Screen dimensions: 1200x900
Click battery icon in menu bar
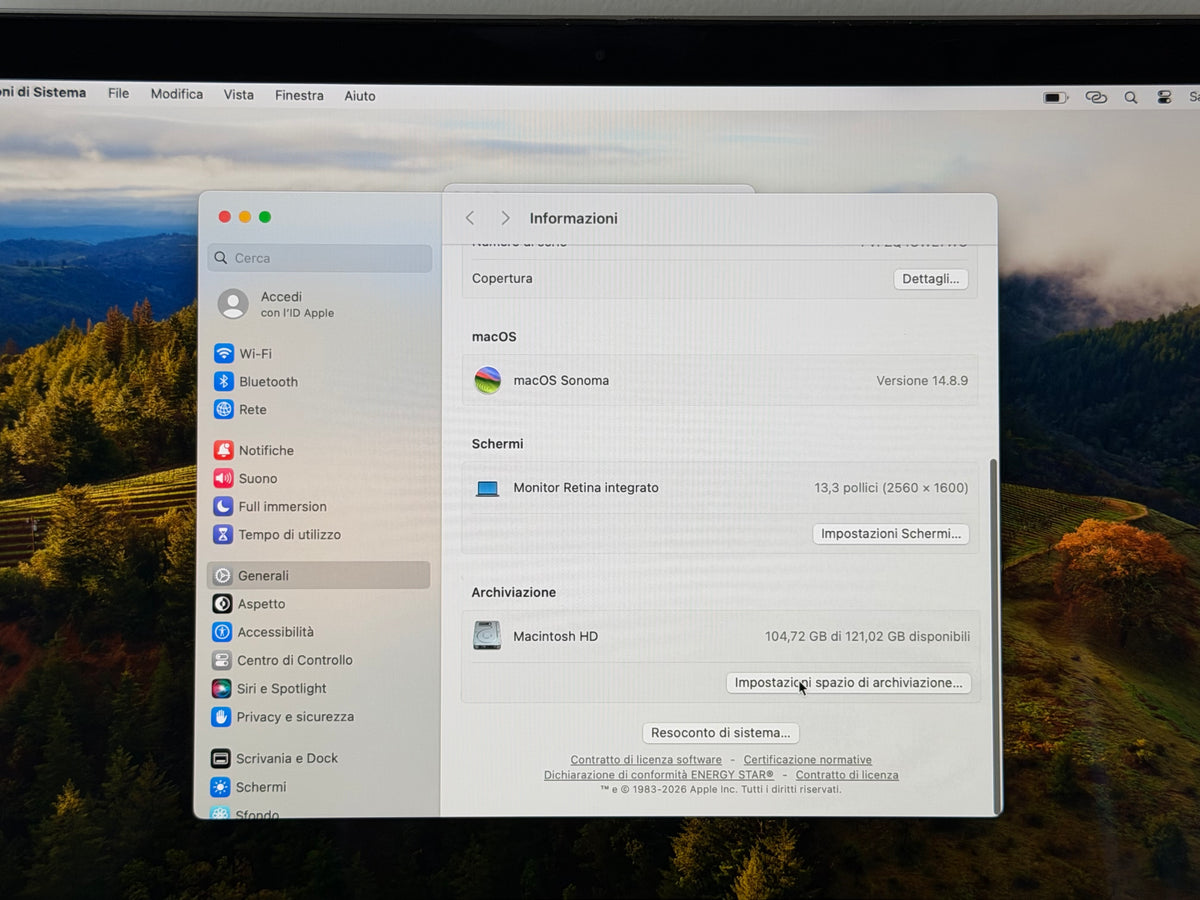point(1055,98)
